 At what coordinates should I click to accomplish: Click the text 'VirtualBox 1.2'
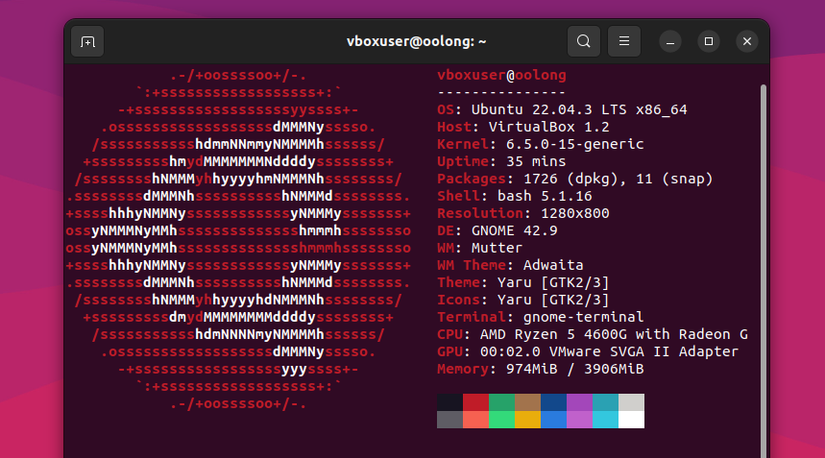(x=549, y=127)
